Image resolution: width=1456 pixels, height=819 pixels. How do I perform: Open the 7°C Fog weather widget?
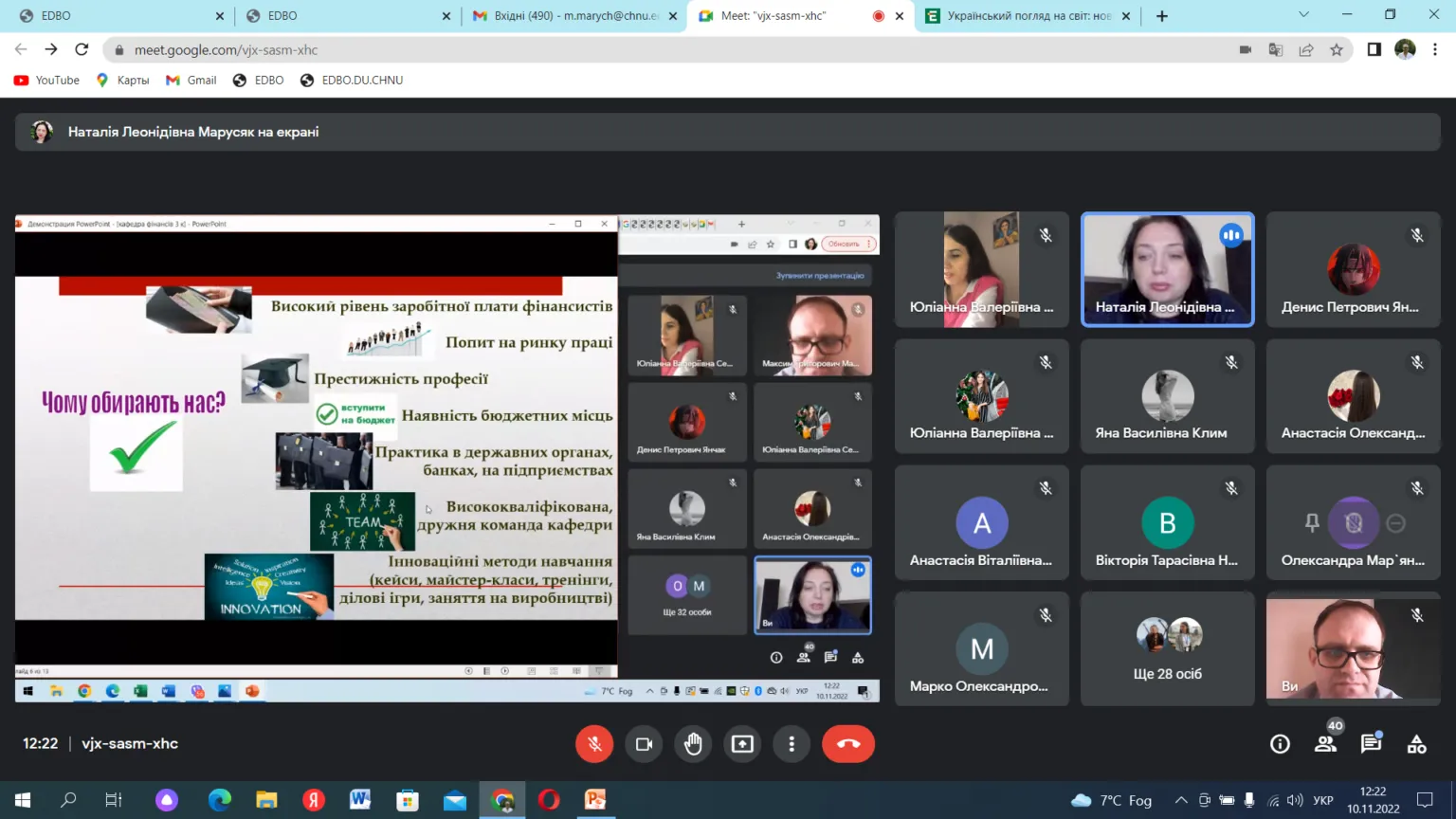(x=1111, y=800)
